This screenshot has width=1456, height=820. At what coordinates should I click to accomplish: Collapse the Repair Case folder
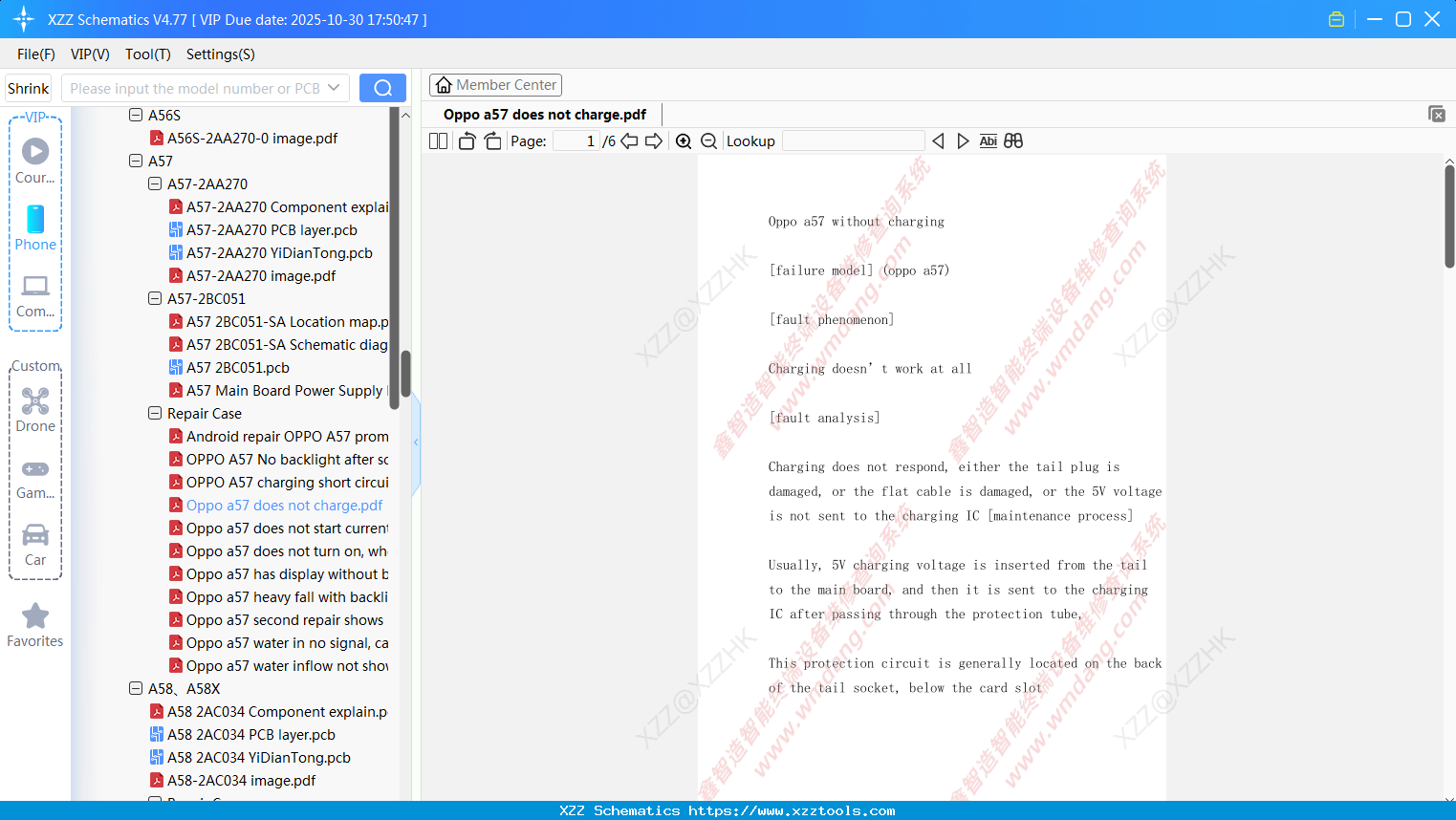click(155, 413)
